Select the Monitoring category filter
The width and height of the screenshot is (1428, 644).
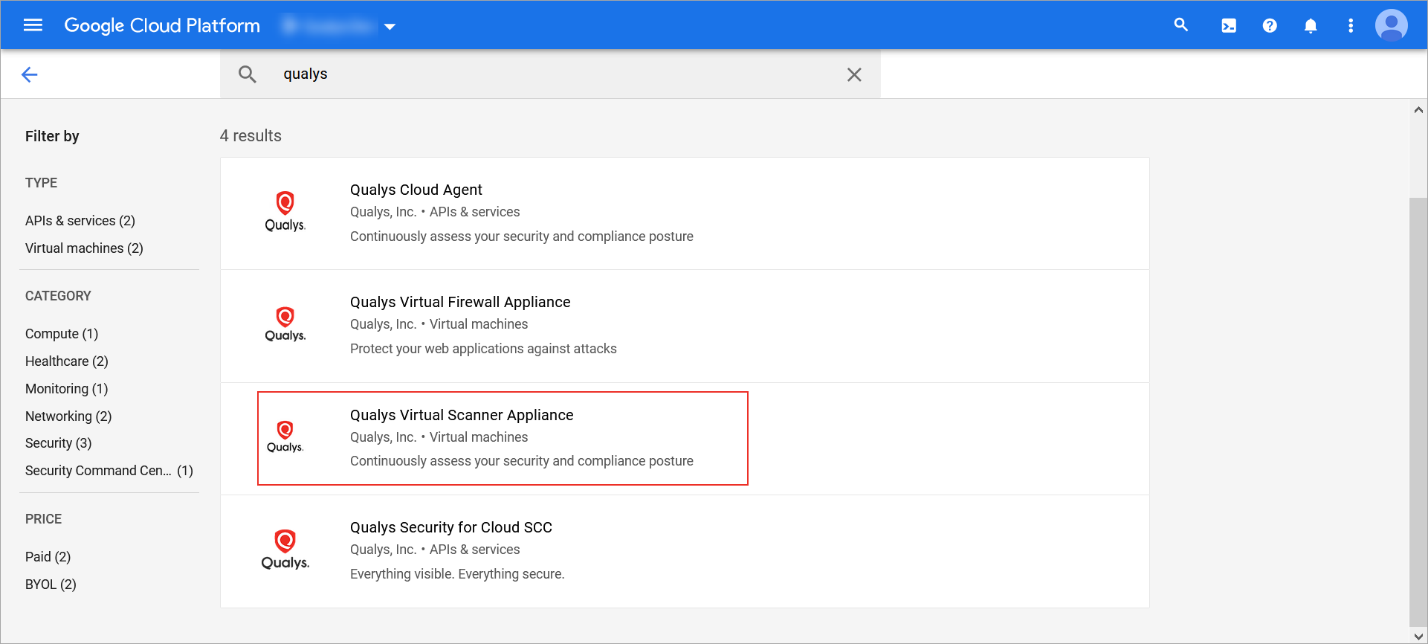pos(66,388)
